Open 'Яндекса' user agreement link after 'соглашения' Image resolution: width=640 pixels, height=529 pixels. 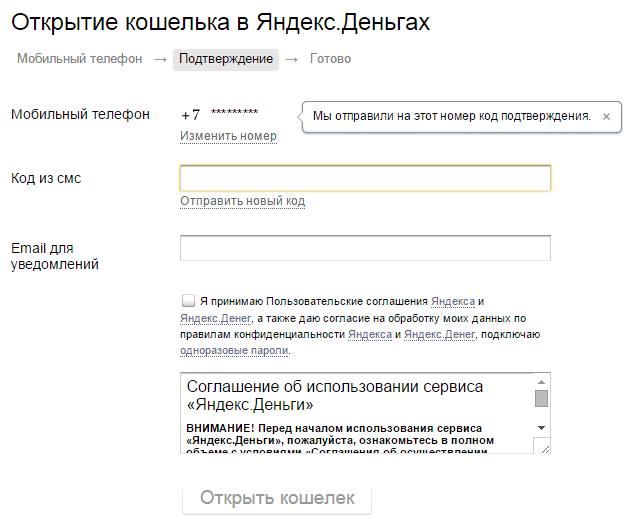click(453, 301)
